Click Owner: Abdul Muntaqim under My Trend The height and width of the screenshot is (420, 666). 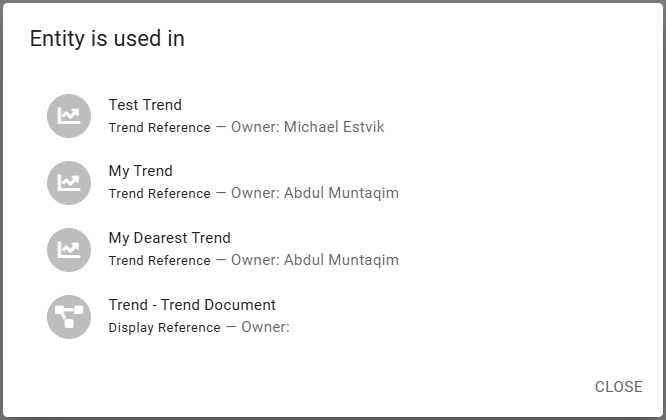314,193
